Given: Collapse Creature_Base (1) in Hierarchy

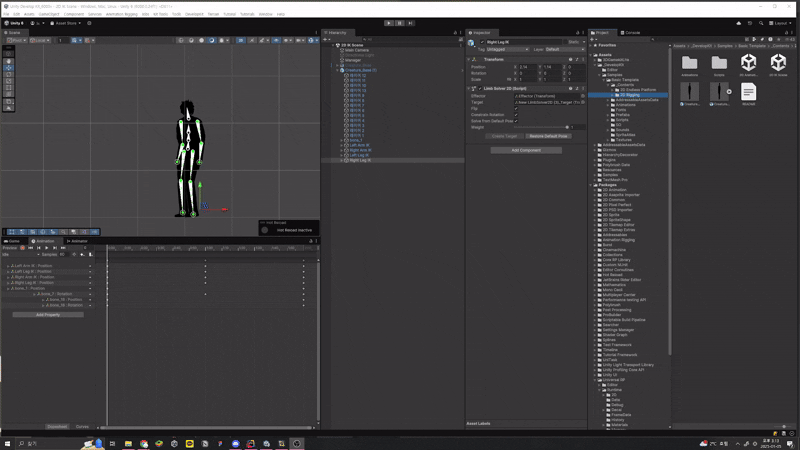Looking at the screenshot, I should pos(337,70).
